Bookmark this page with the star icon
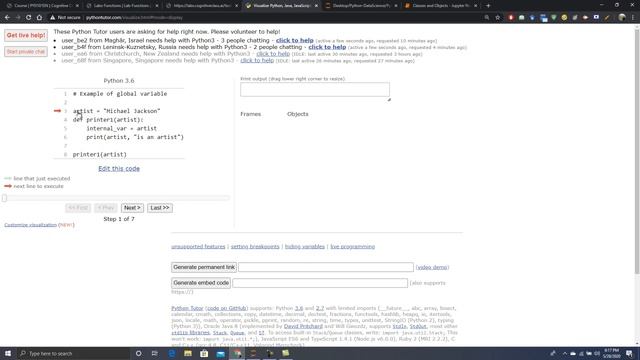This screenshot has height=360, width=640. (498, 18)
